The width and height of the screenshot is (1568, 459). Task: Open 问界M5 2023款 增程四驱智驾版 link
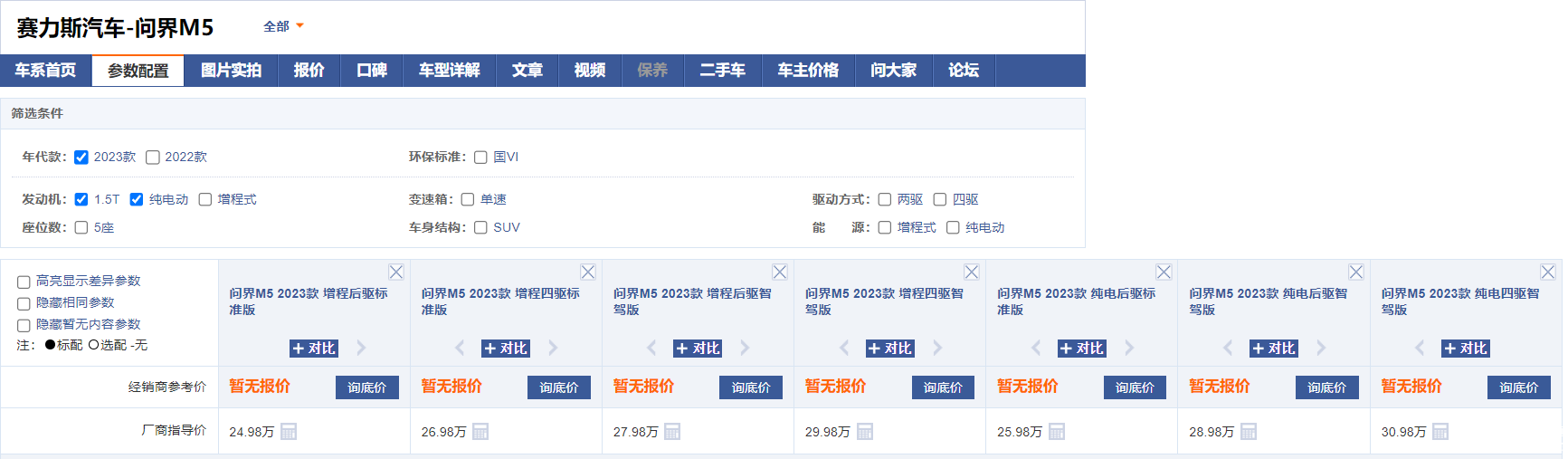click(x=884, y=301)
